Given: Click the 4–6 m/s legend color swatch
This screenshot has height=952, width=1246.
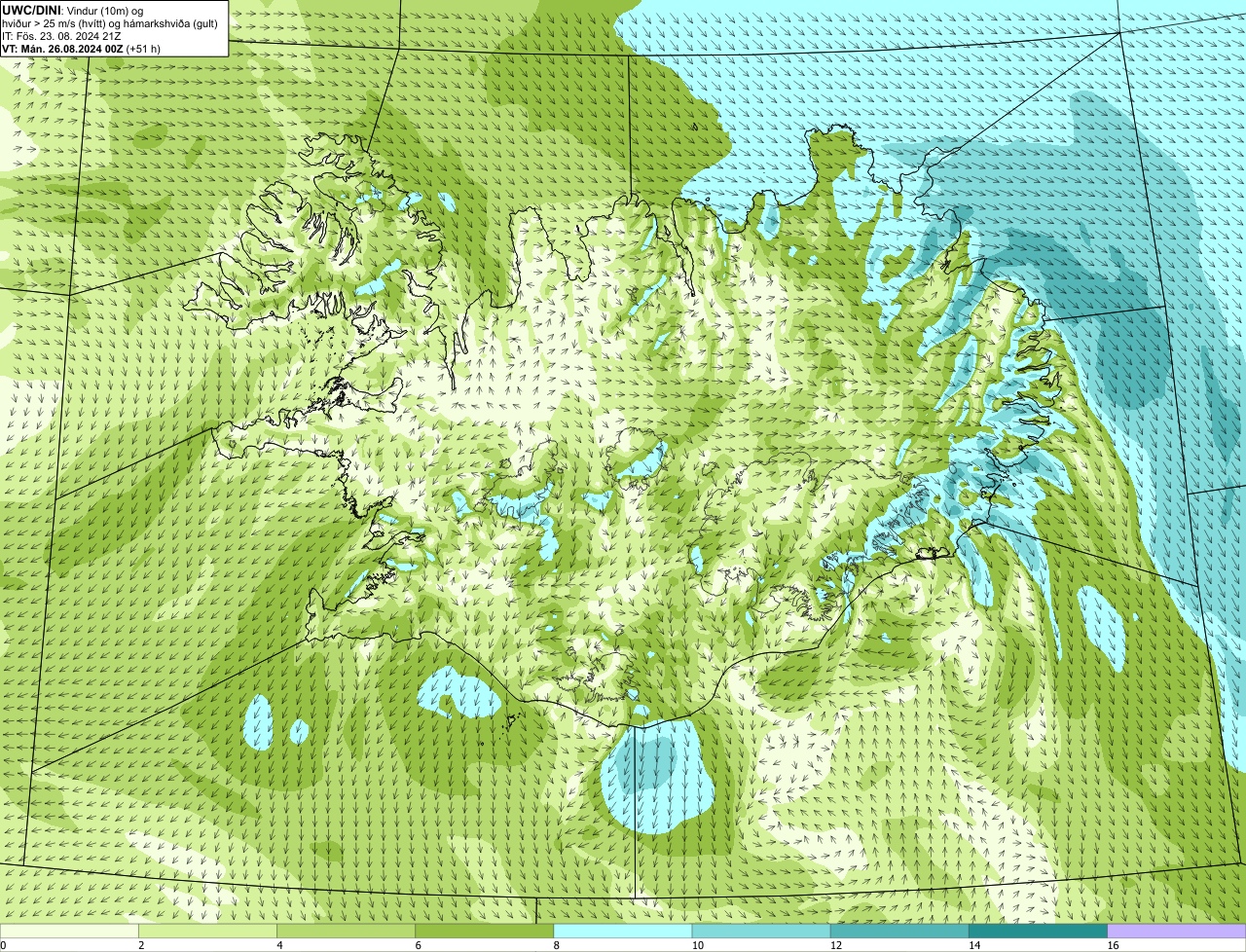Looking at the screenshot, I should pos(347,931).
